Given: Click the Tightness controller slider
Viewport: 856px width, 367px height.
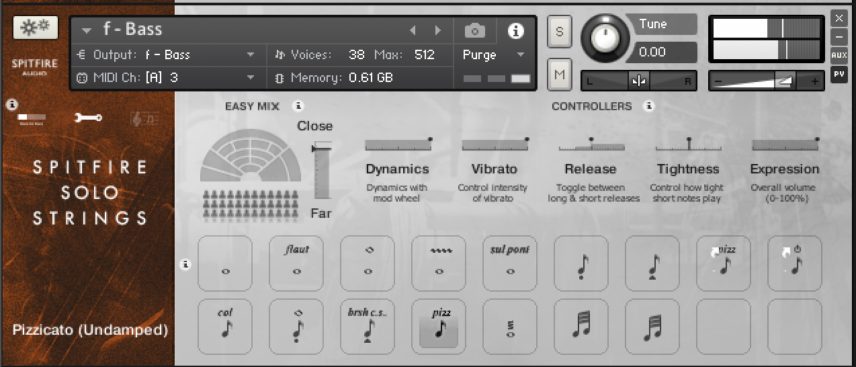Looking at the screenshot, I should [x=688, y=144].
